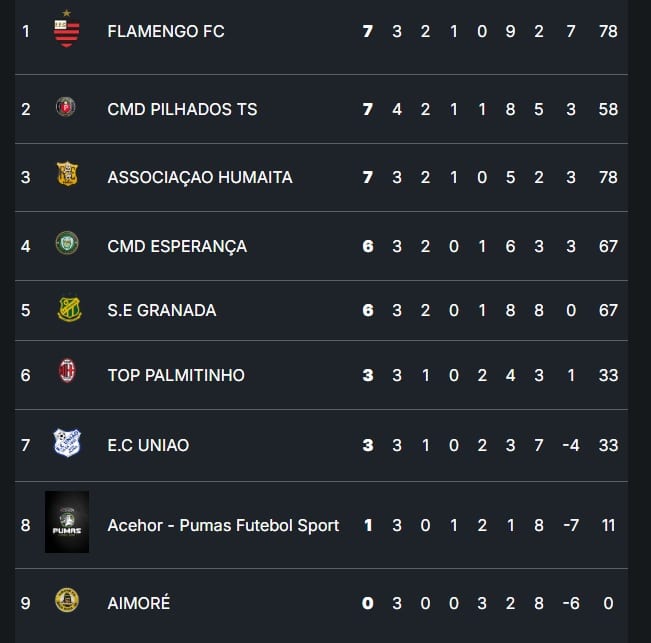
Task: Click the Top Palmitinho red-black crest
Action: point(67,371)
